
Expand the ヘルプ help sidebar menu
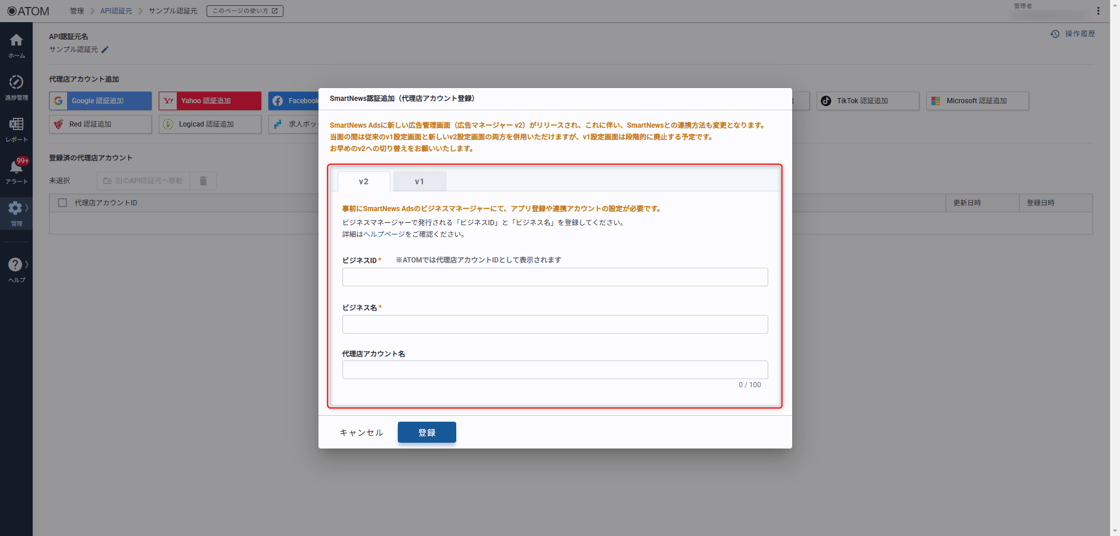[16, 268]
